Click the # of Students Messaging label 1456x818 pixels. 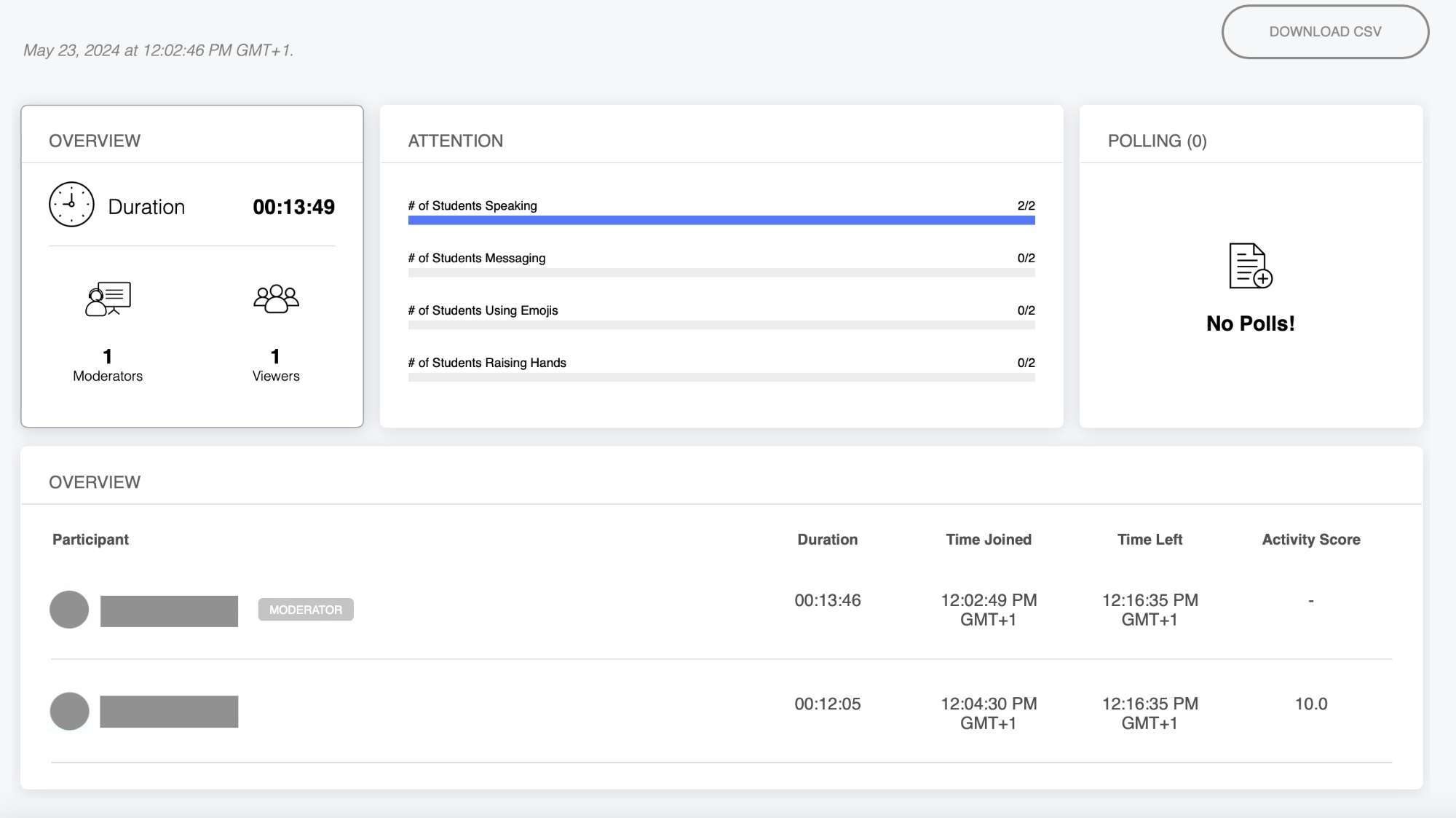coord(477,258)
